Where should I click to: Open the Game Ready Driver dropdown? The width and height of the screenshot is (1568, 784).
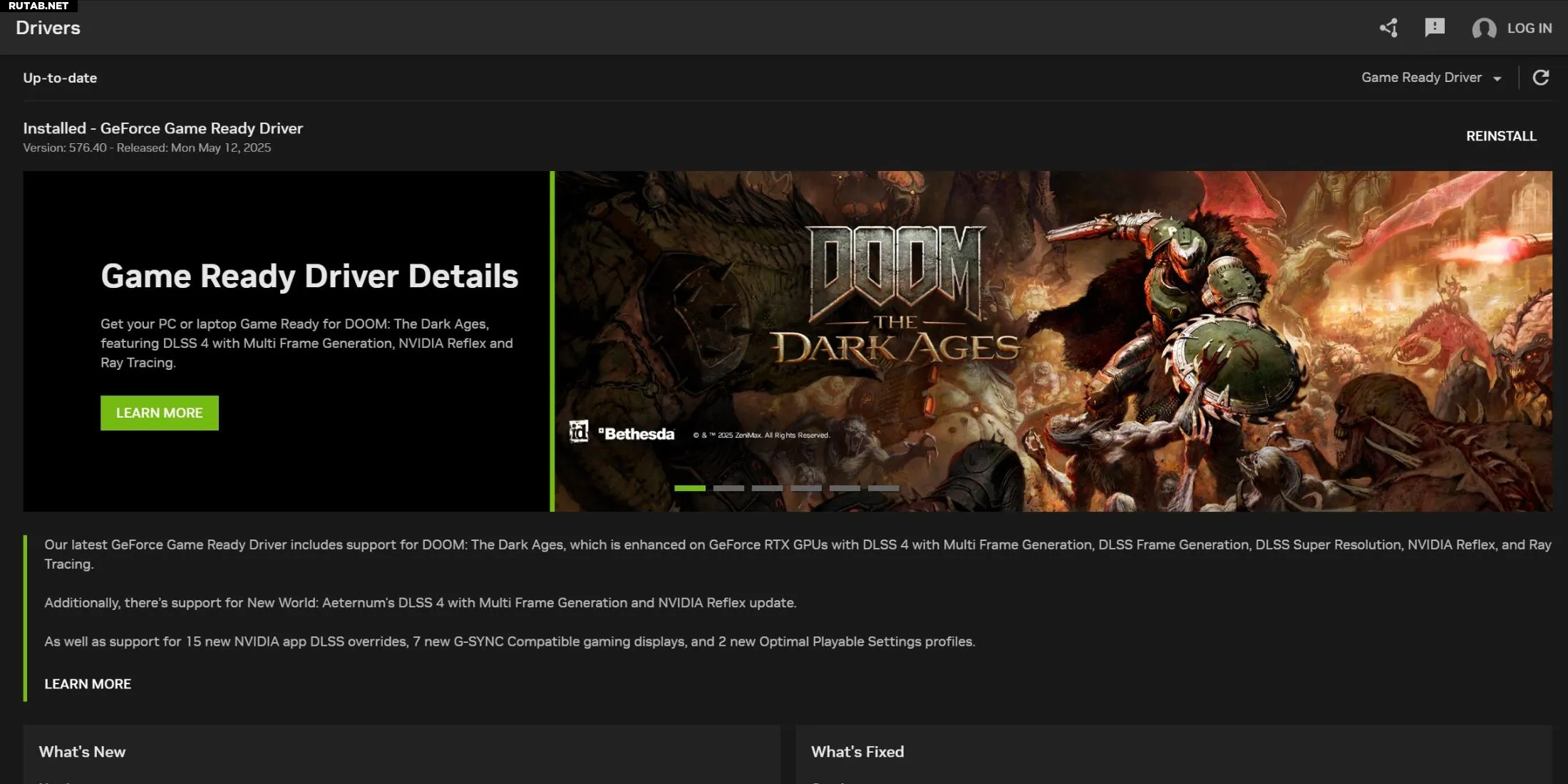pyautogui.click(x=1431, y=78)
